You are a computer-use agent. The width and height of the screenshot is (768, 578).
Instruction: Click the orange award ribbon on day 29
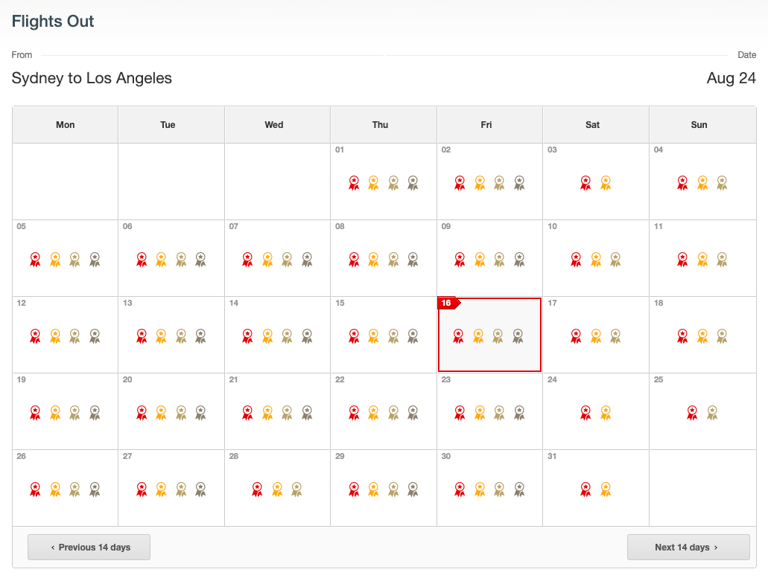(373, 489)
